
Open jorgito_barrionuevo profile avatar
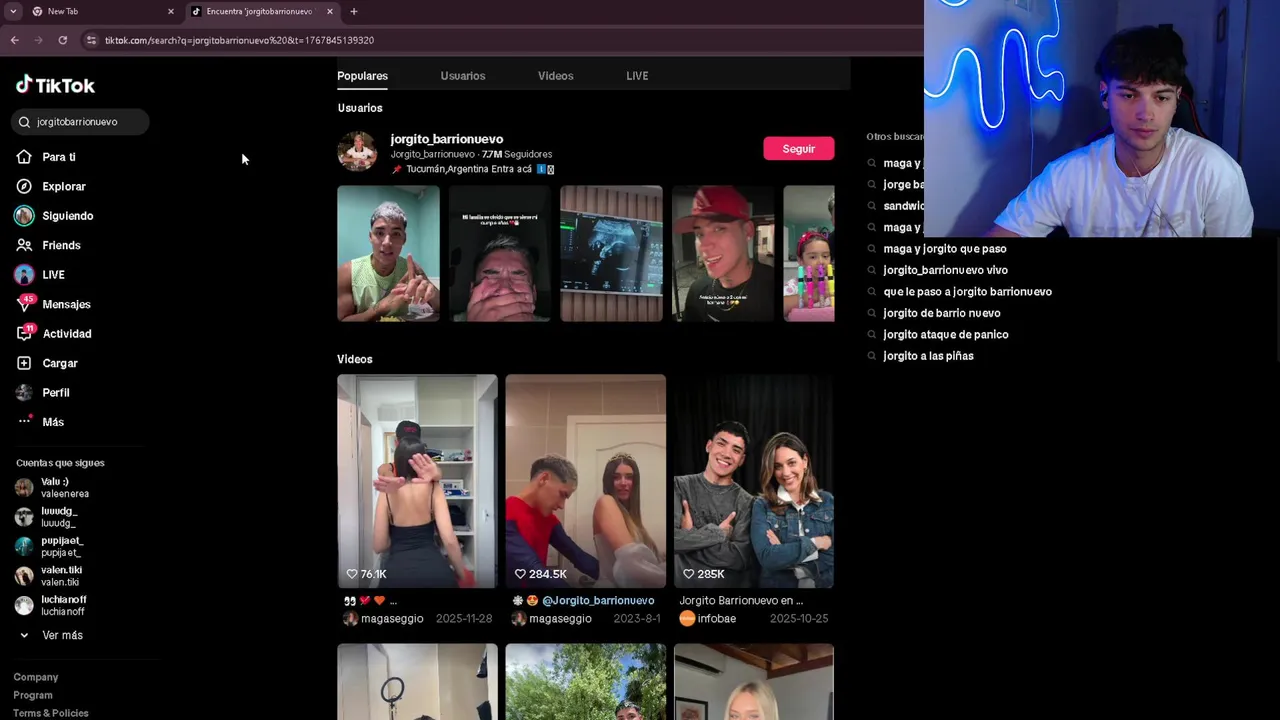point(357,151)
